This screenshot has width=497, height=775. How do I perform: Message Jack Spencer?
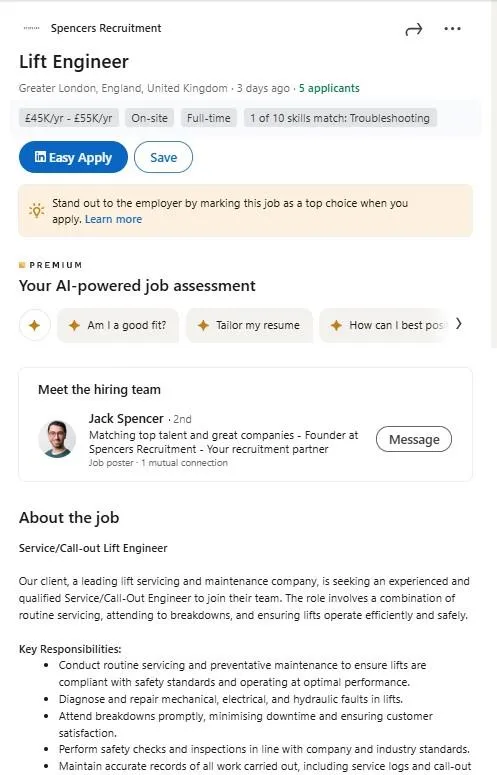(414, 439)
